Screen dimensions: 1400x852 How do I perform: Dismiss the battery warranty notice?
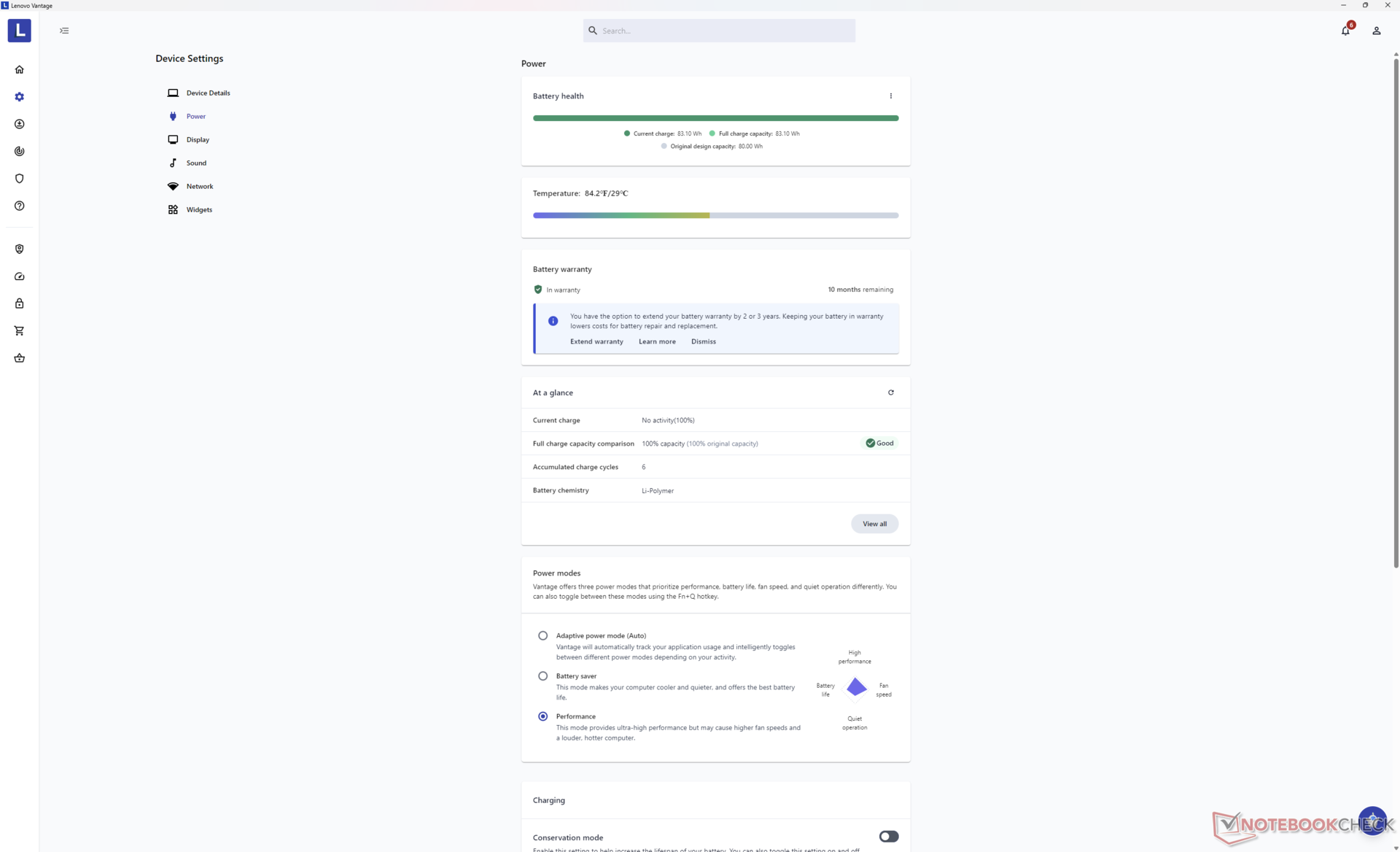point(703,341)
